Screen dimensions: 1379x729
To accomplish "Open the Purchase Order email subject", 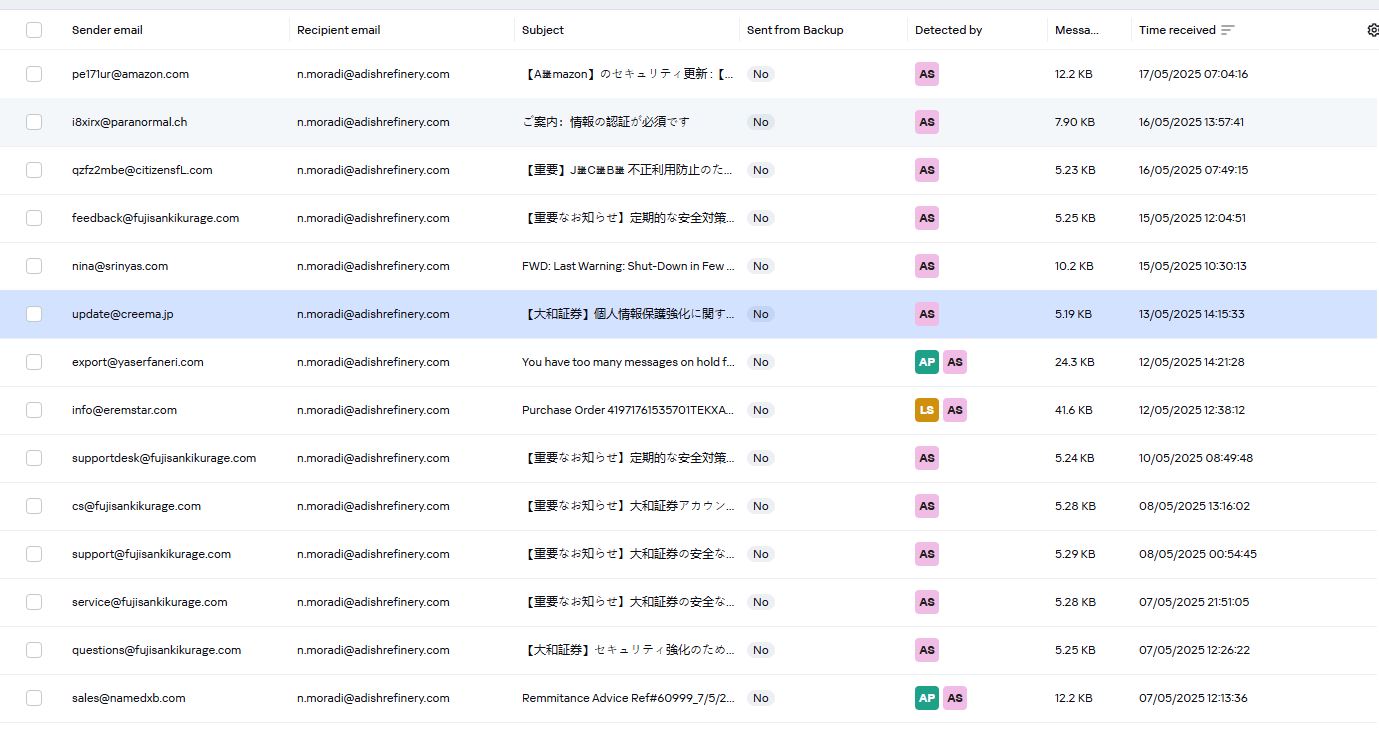I will 627,410.
